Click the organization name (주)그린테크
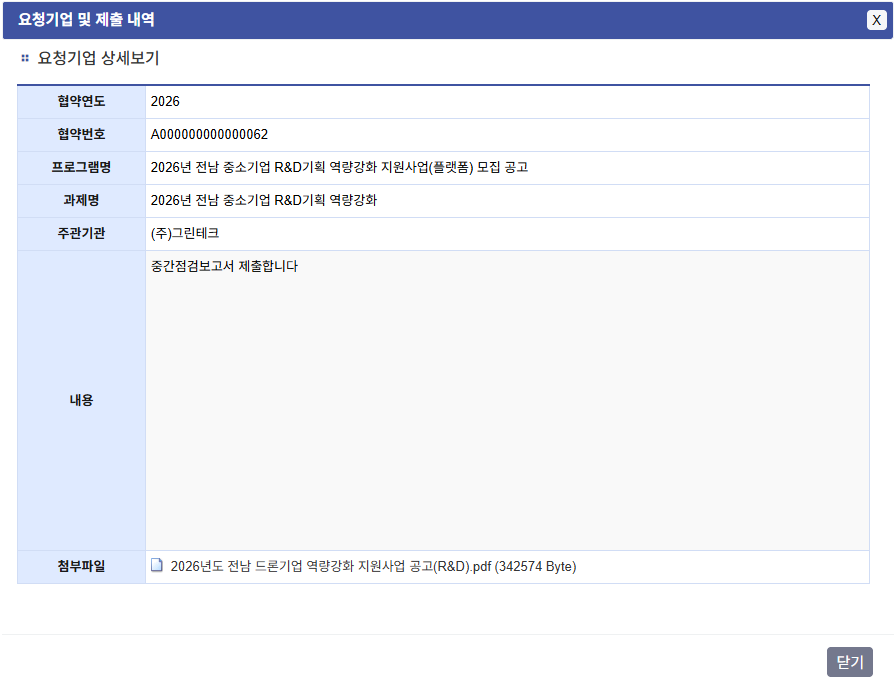Screen dimensions: 895x691 click(185, 233)
